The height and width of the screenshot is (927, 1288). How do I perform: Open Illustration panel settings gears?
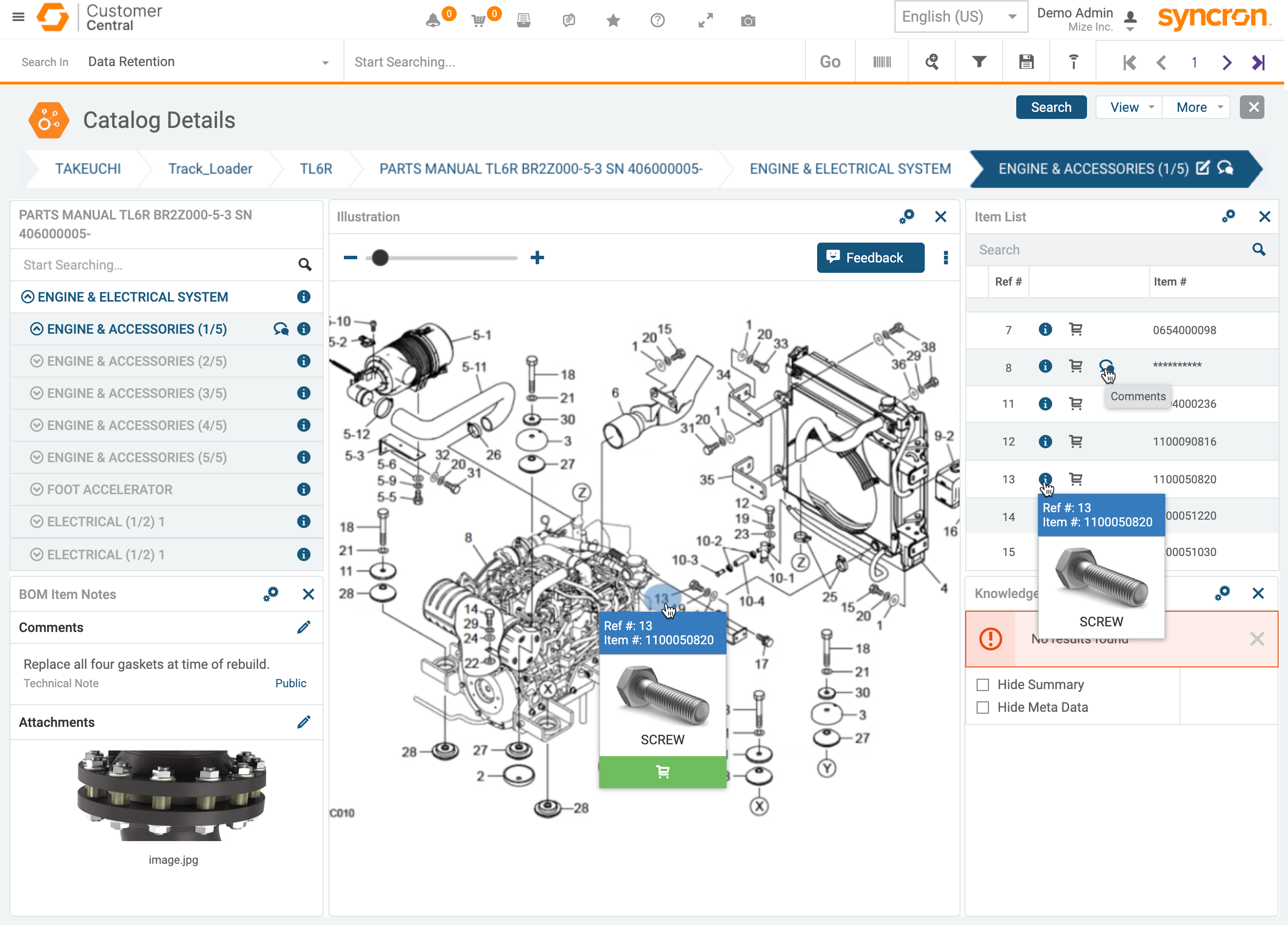click(x=906, y=217)
